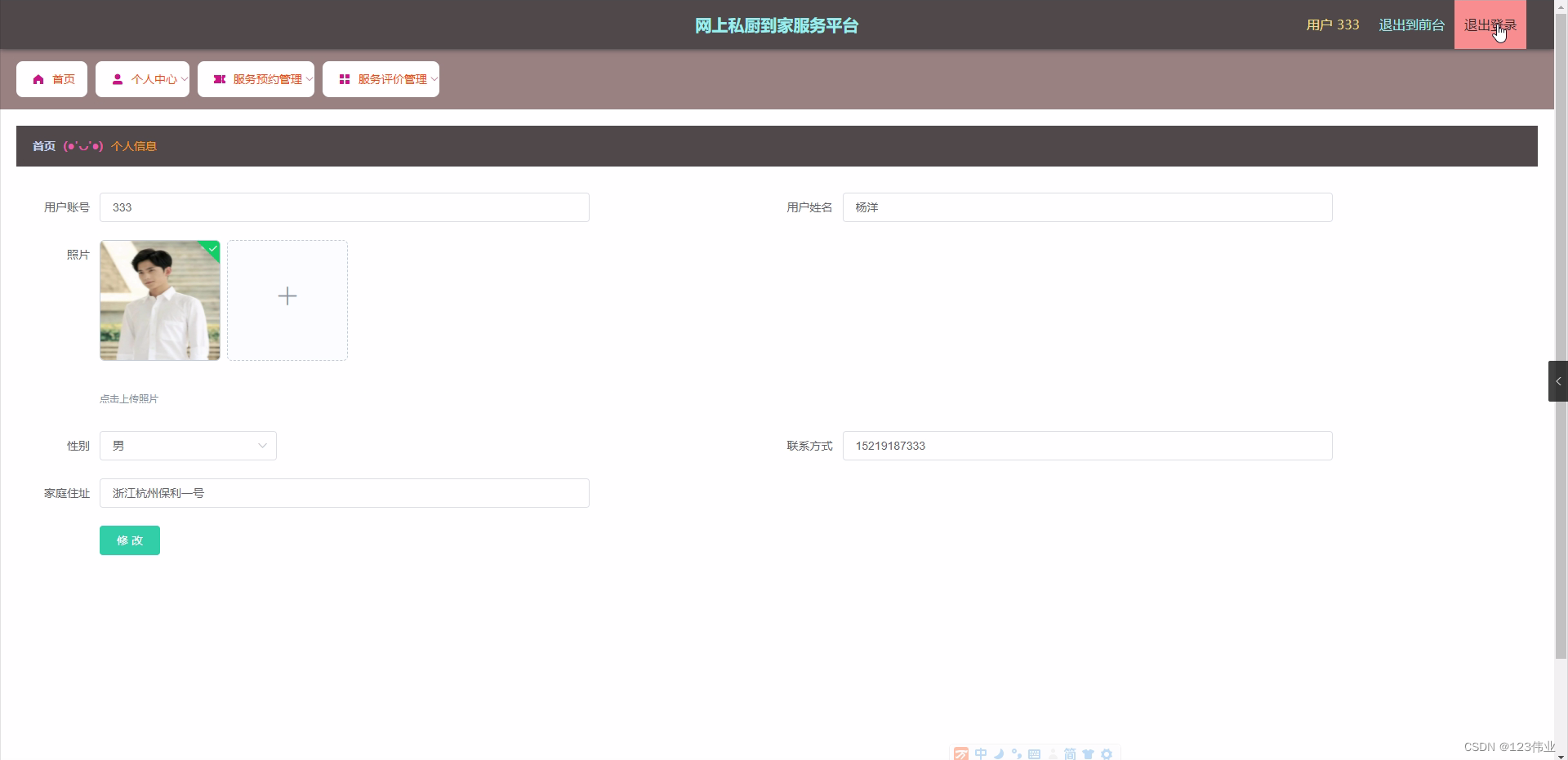Expand the 服务评价管理 dropdown arrow
The width and height of the screenshot is (1568, 760).
pos(435,79)
